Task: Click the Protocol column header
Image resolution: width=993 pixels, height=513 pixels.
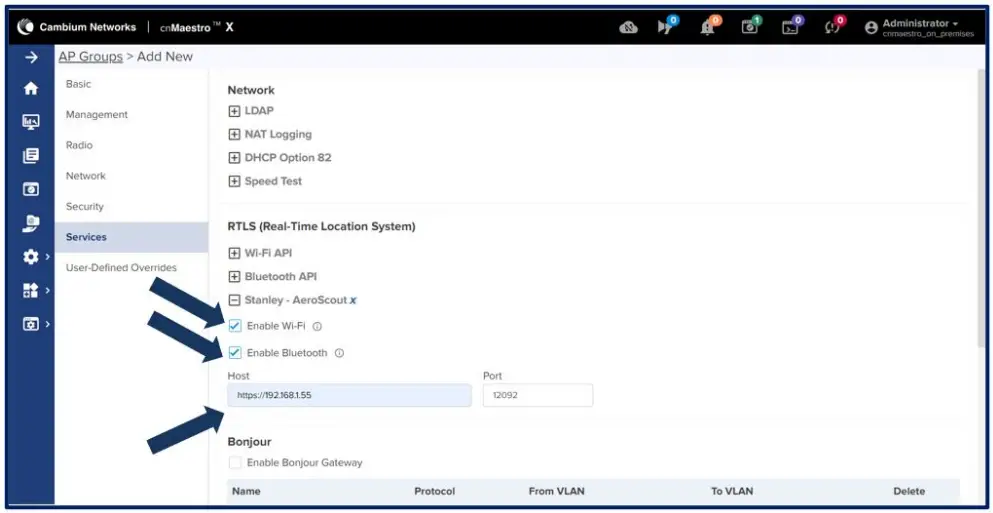Action: (434, 491)
